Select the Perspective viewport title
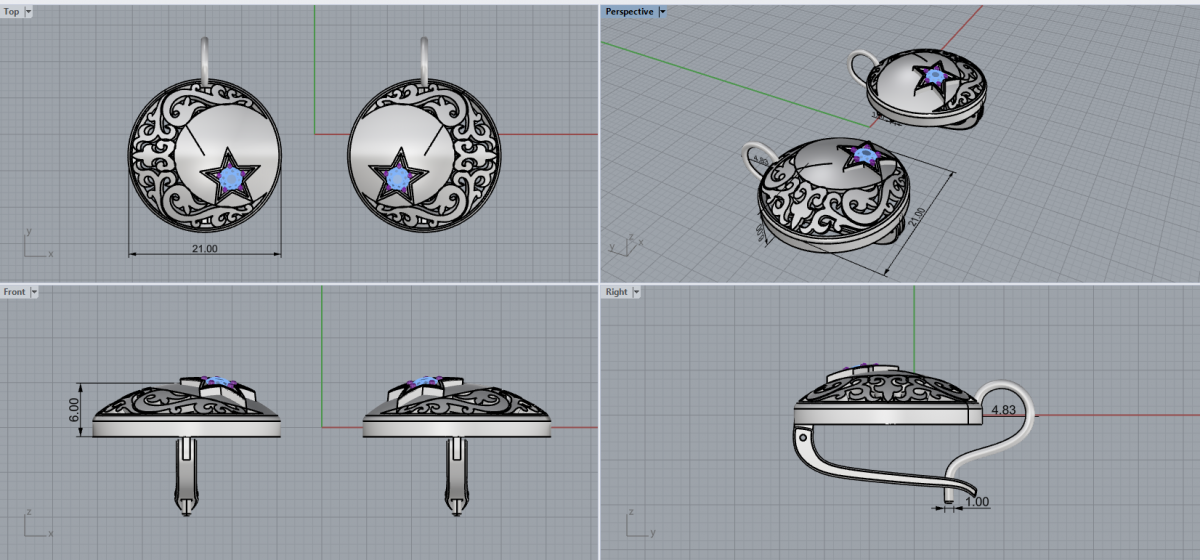This screenshot has height=560, width=1200. click(x=629, y=12)
